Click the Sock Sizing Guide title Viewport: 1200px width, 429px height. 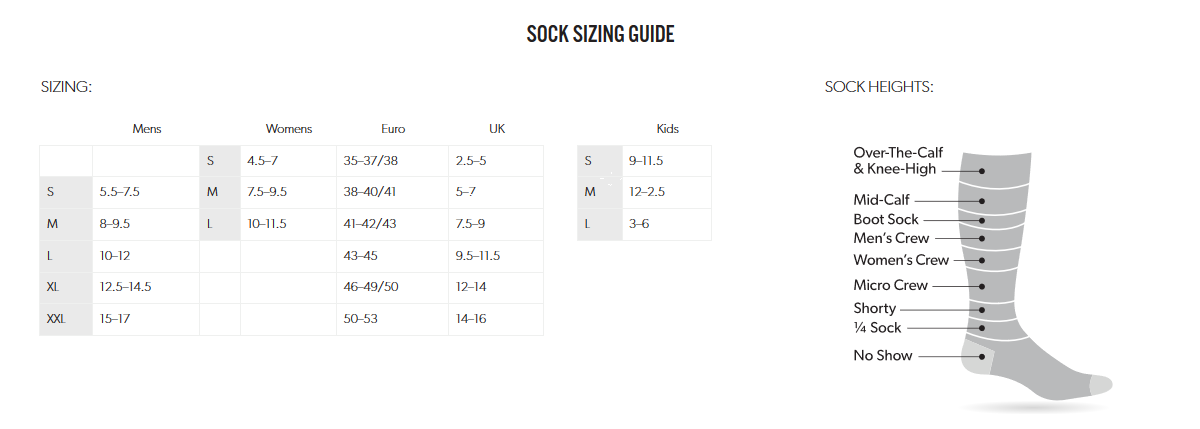pos(600,35)
